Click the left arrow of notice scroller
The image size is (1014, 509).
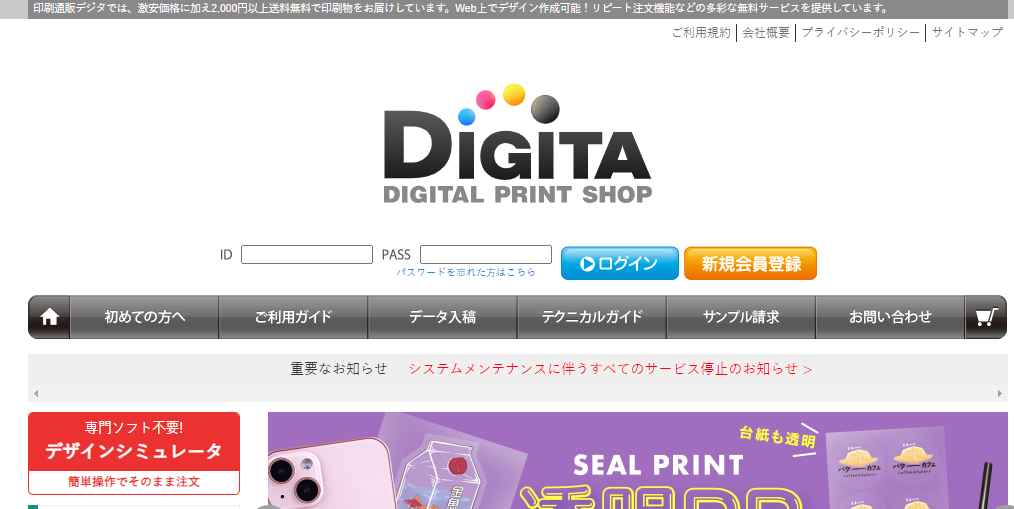click(x=36, y=393)
